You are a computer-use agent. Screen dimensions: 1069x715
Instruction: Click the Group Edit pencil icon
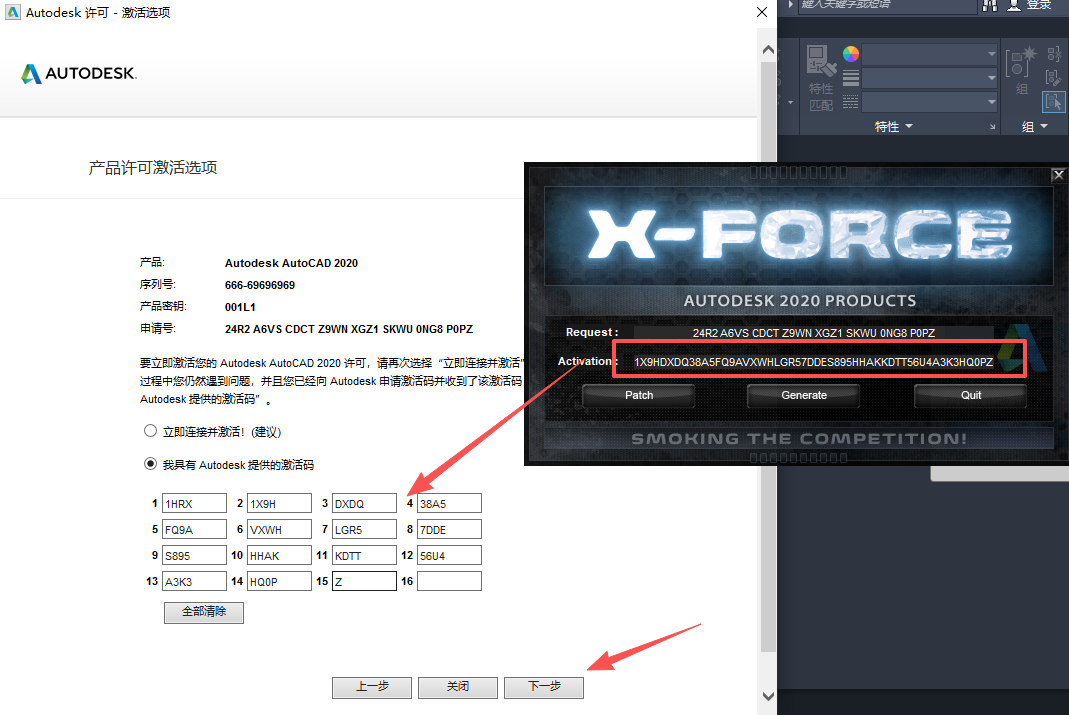coord(1054,78)
